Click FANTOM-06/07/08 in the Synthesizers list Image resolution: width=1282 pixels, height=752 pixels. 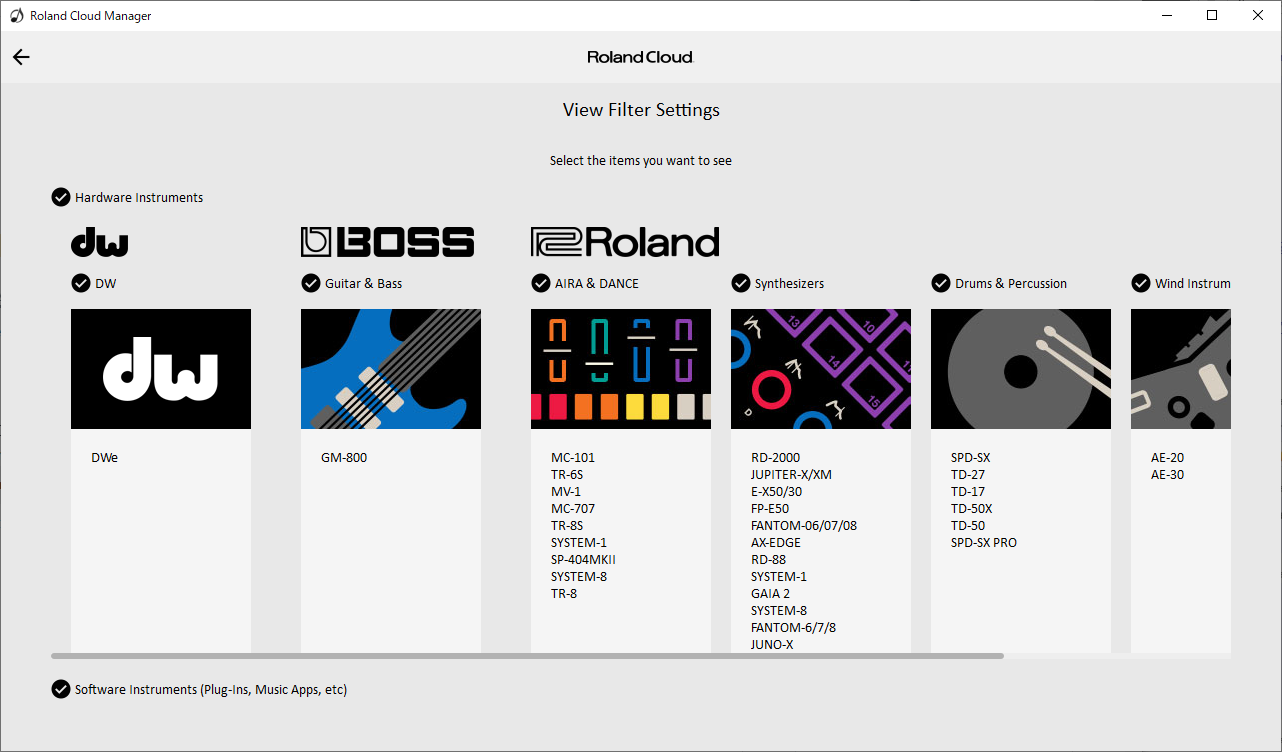pos(804,526)
